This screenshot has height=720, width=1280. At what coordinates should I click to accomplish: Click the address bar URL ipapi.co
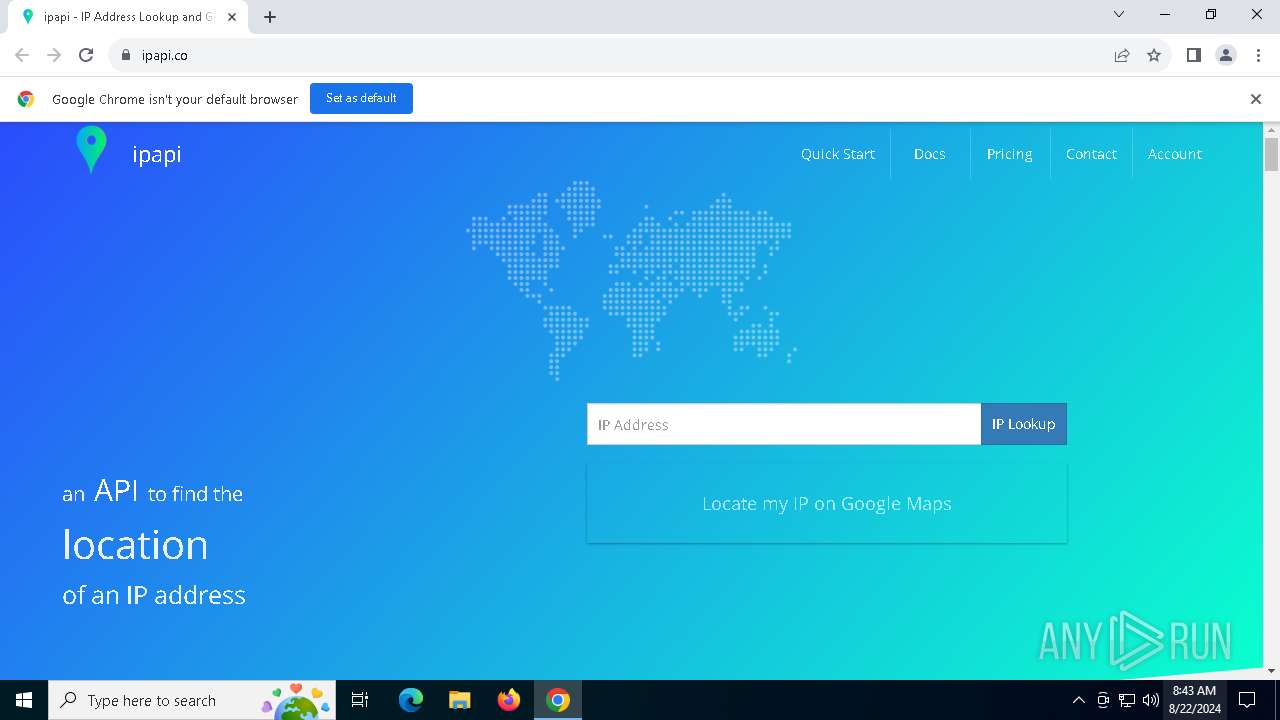click(x=165, y=56)
